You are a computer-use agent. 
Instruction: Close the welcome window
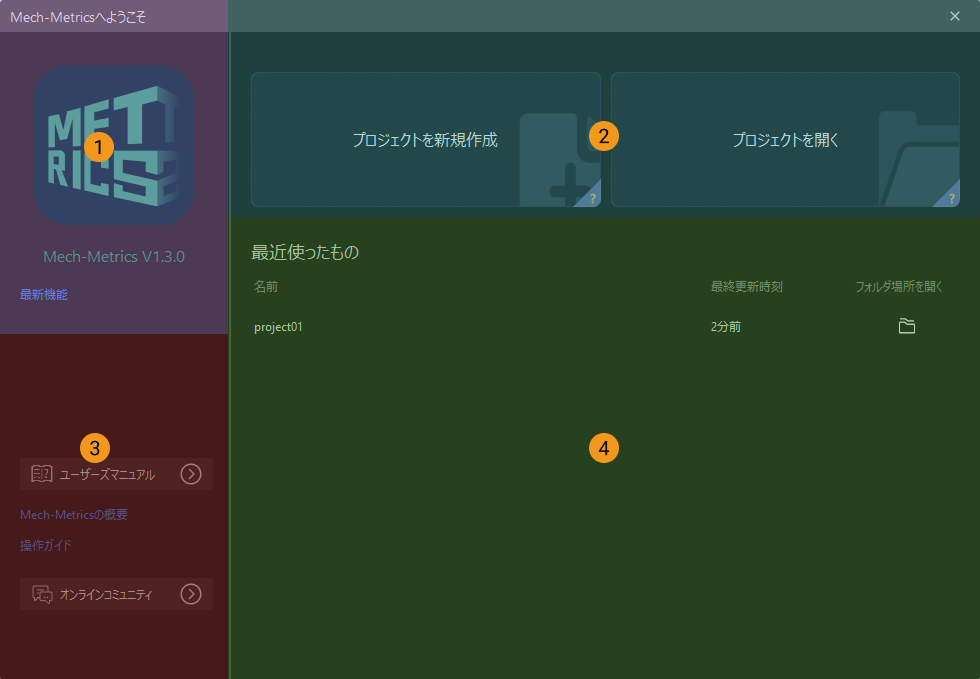(954, 16)
